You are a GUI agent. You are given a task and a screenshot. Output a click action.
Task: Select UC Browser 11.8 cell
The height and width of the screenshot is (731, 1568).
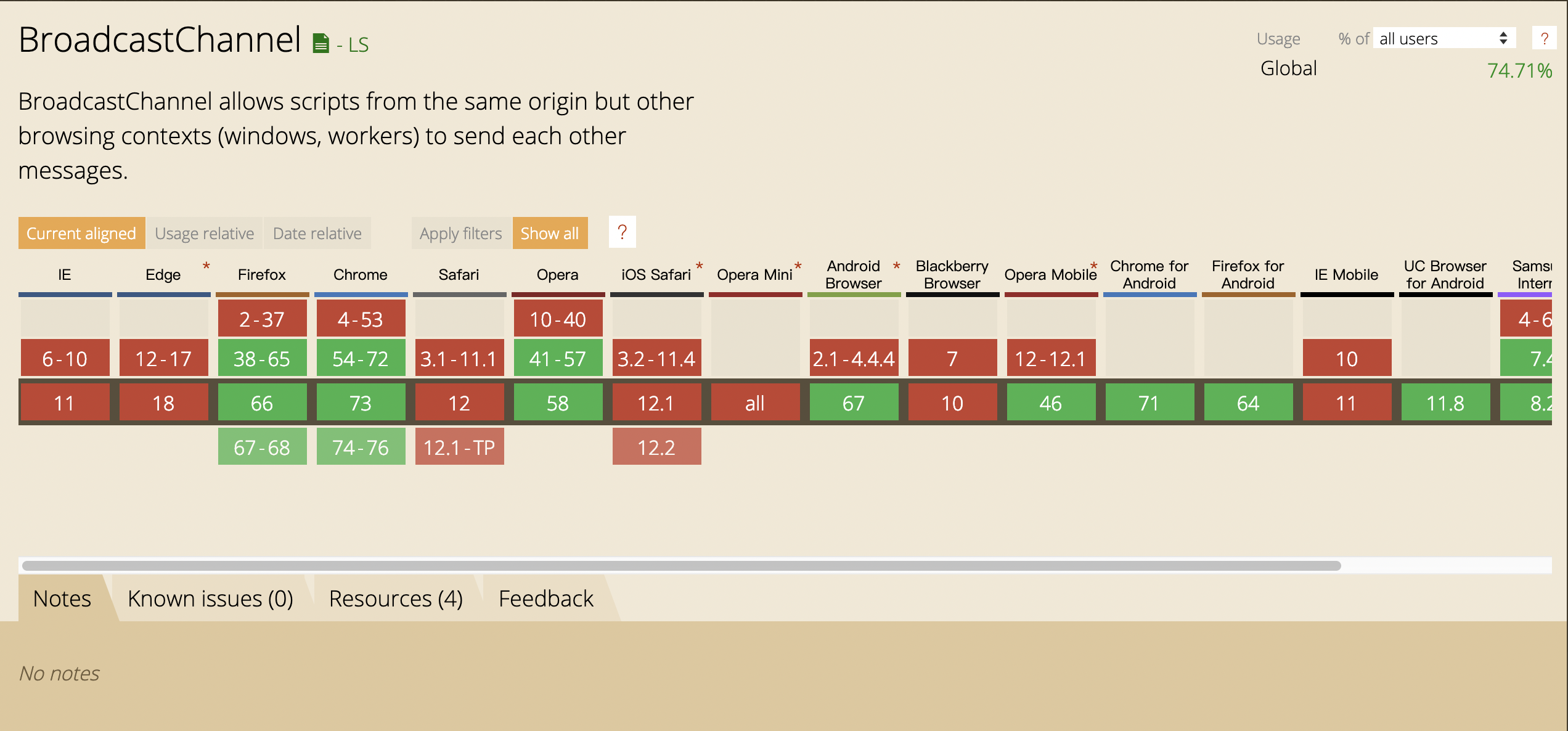click(x=1446, y=402)
